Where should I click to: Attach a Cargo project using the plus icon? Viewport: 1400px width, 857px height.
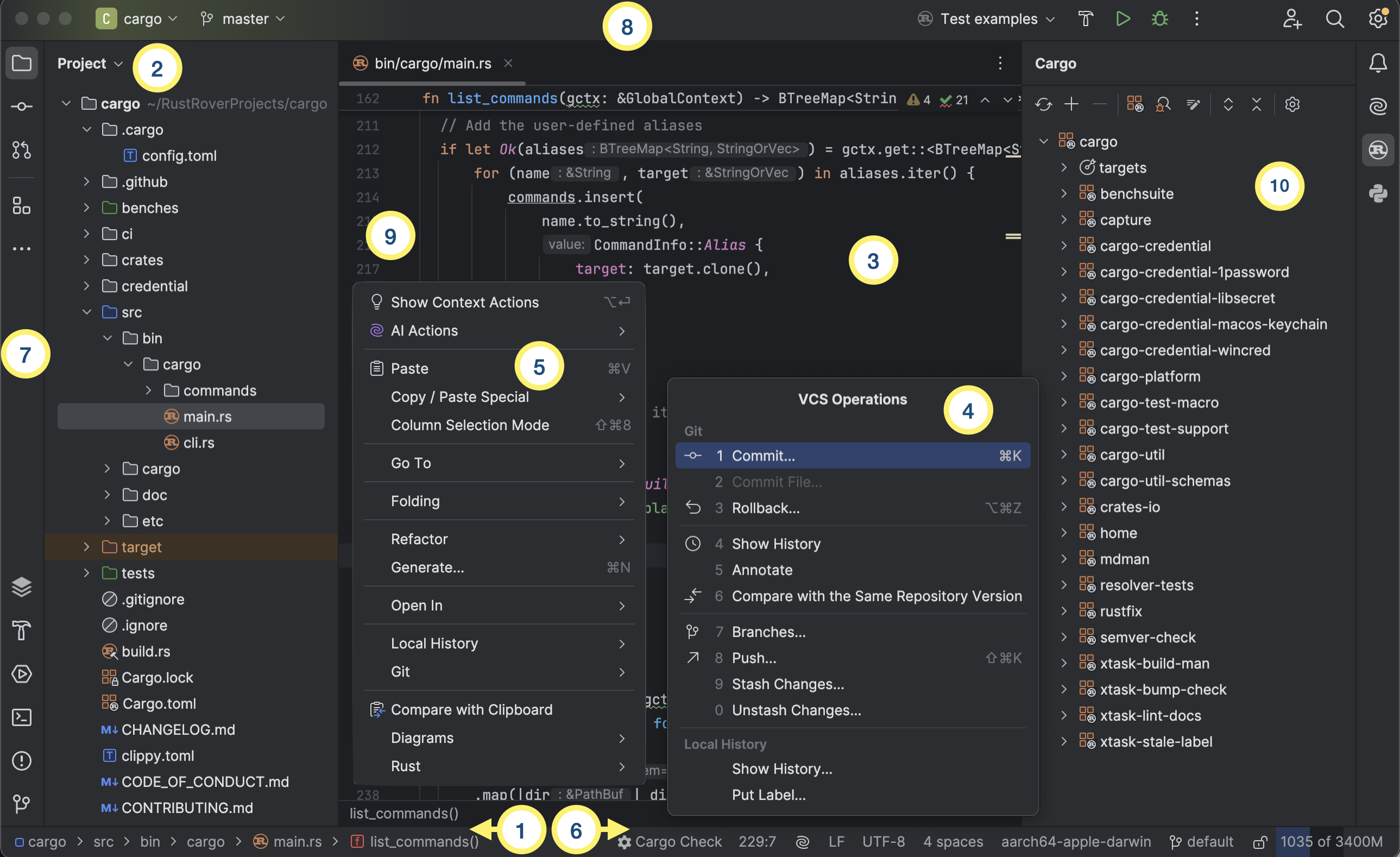pyautogui.click(x=1072, y=105)
